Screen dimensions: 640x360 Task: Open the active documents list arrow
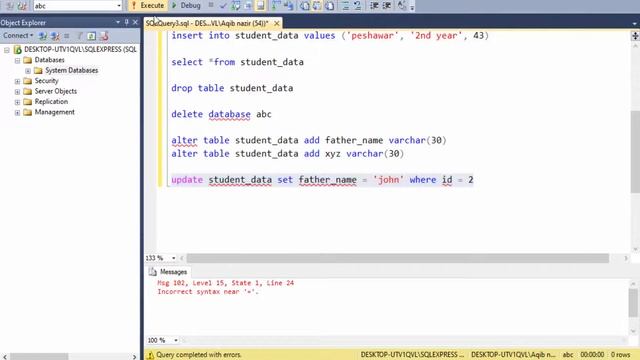coord(634,24)
